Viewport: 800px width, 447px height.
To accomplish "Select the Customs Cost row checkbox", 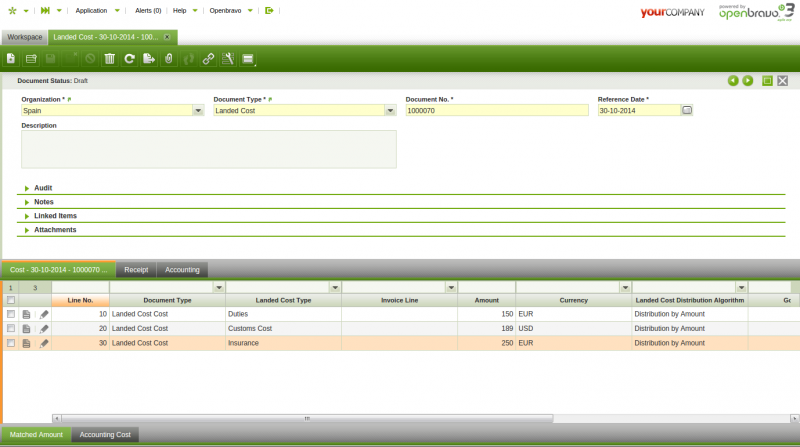I will coord(11,328).
